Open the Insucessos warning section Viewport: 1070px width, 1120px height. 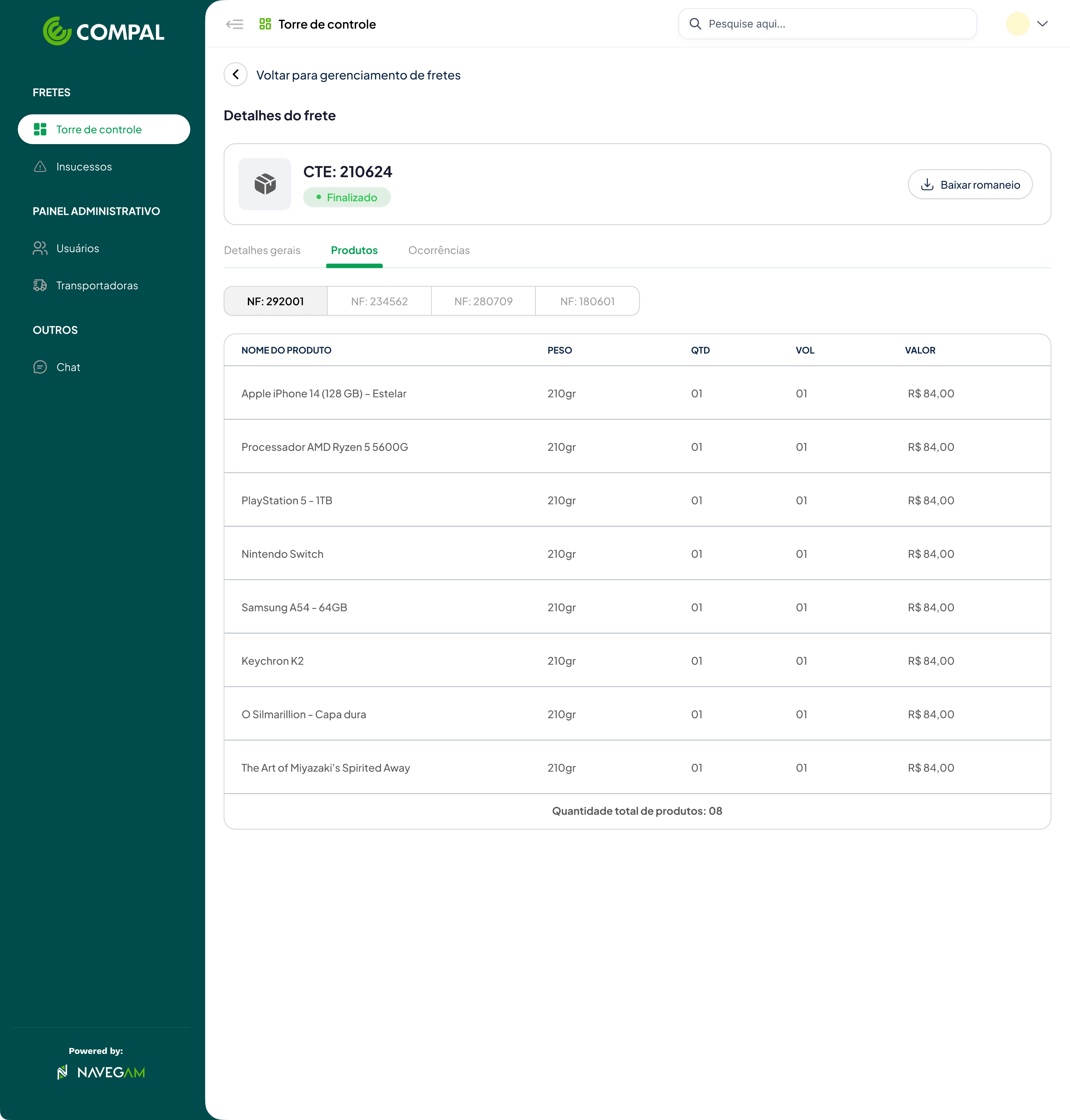click(x=84, y=167)
